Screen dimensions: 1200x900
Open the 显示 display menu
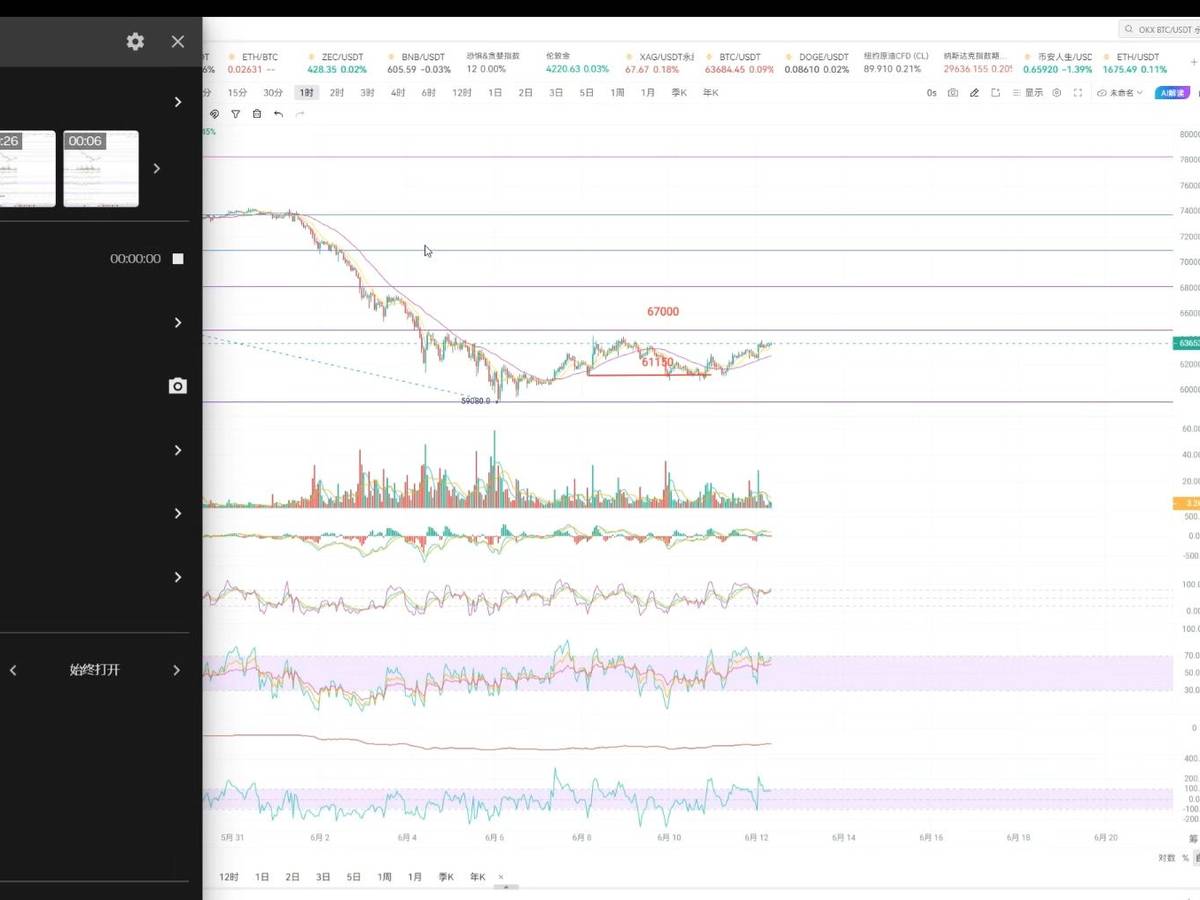tap(1028, 93)
